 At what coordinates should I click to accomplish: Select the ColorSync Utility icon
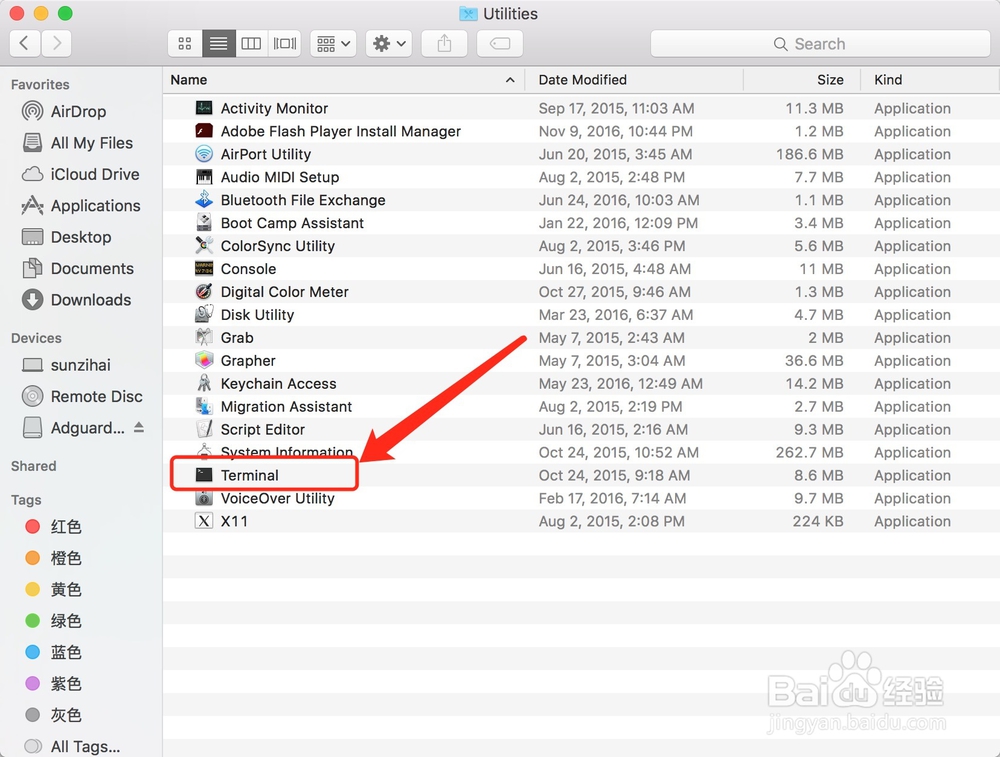(204, 246)
